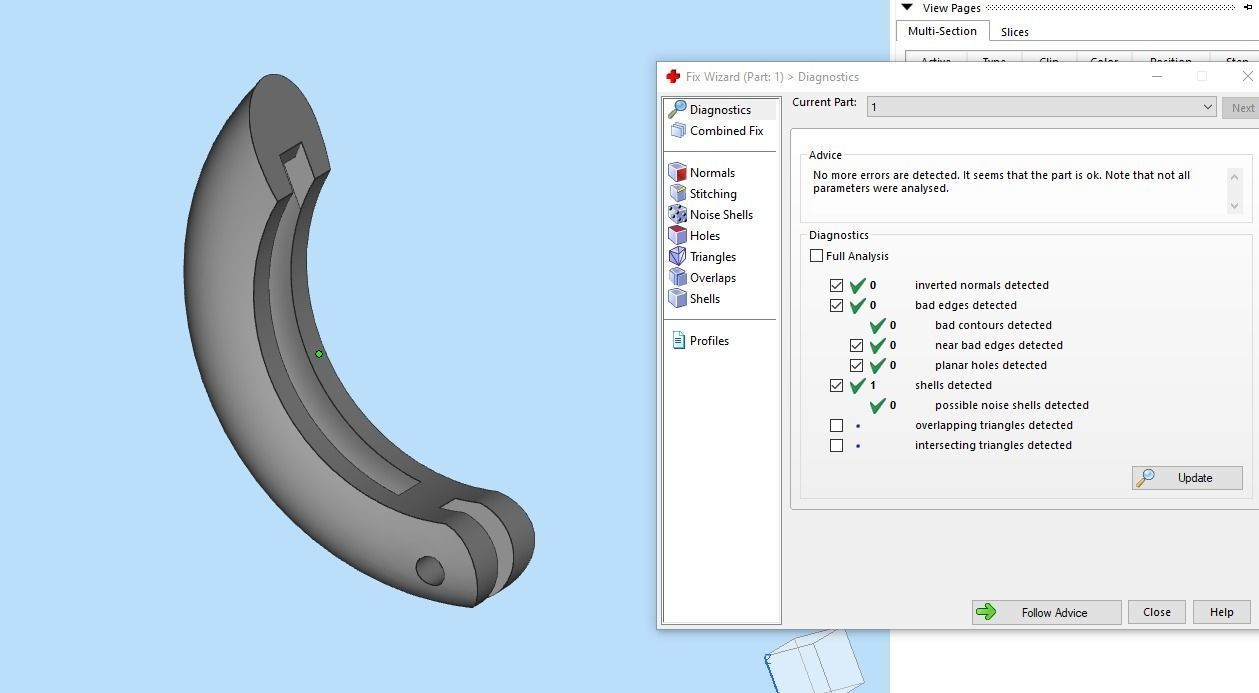Select Holes in the Fix Wizard list
The image size is (1259, 693).
click(x=705, y=236)
